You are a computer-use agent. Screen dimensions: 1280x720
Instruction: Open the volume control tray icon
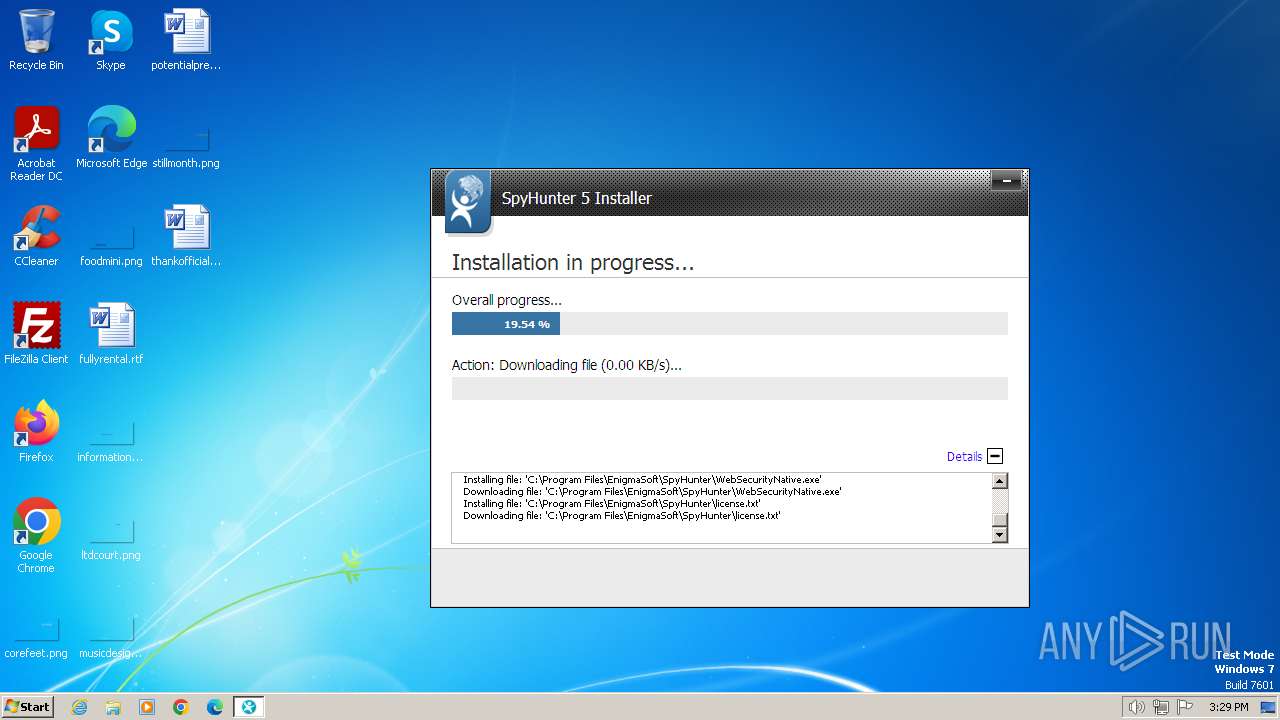click(x=1136, y=707)
